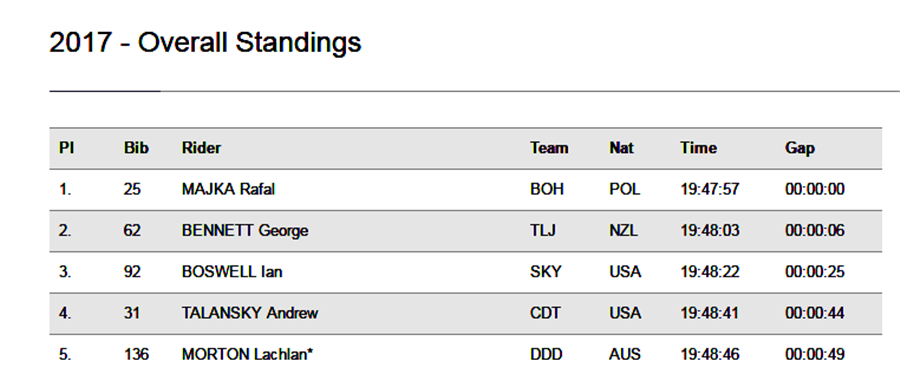
Task: Select the Gap column header
Action: click(x=800, y=149)
